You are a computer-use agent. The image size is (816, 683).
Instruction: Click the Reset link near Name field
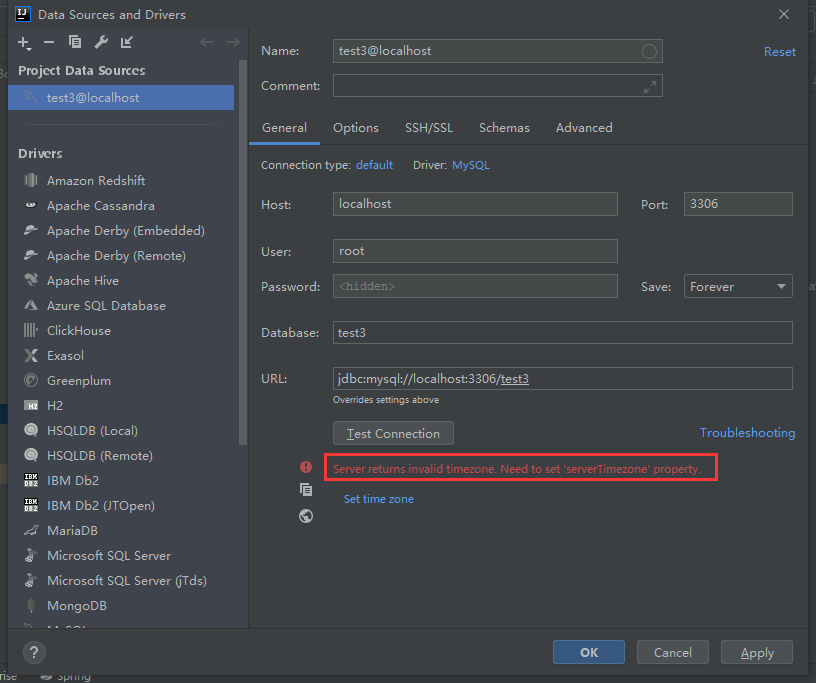click(x=779, y=51)
